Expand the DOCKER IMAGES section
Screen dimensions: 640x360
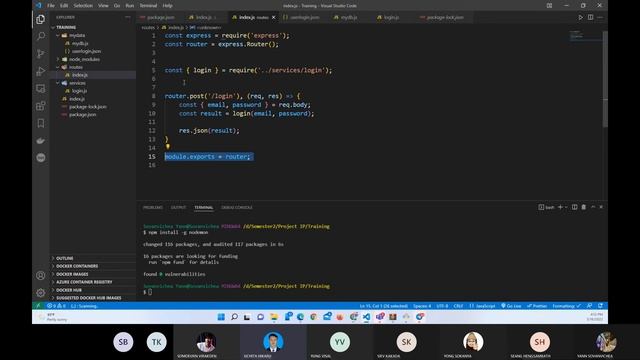click(x=72, y=274)
